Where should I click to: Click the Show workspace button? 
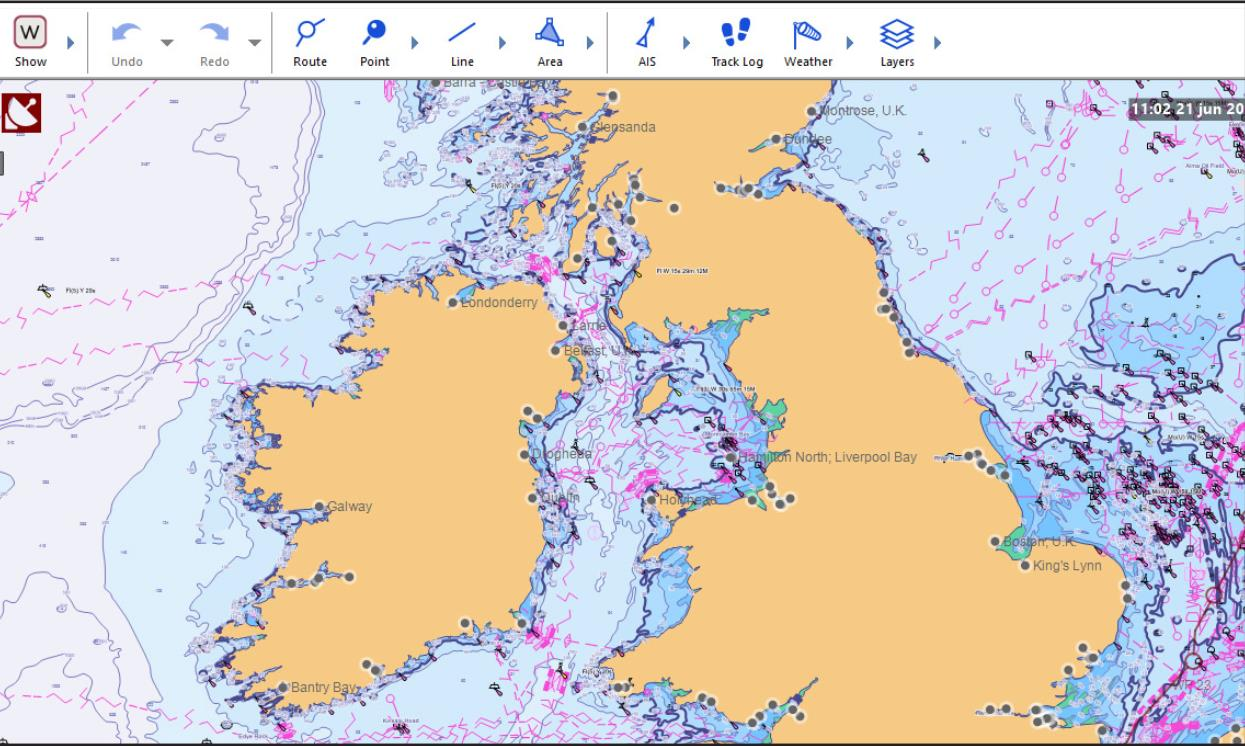[30, 41]
